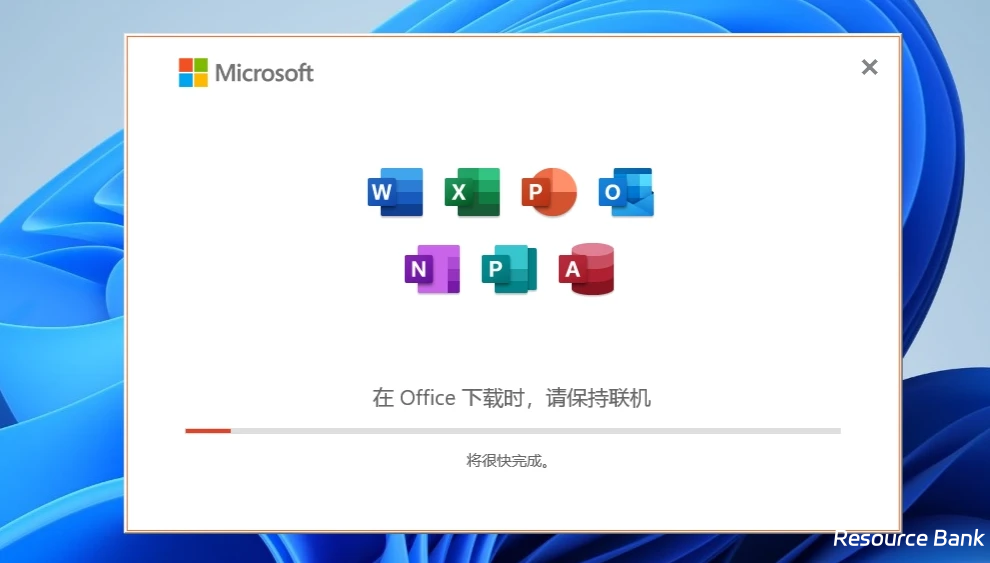Select the green Excel icon
The height and width of the screenshot is (563, 990).
click(x=472, y=192)
